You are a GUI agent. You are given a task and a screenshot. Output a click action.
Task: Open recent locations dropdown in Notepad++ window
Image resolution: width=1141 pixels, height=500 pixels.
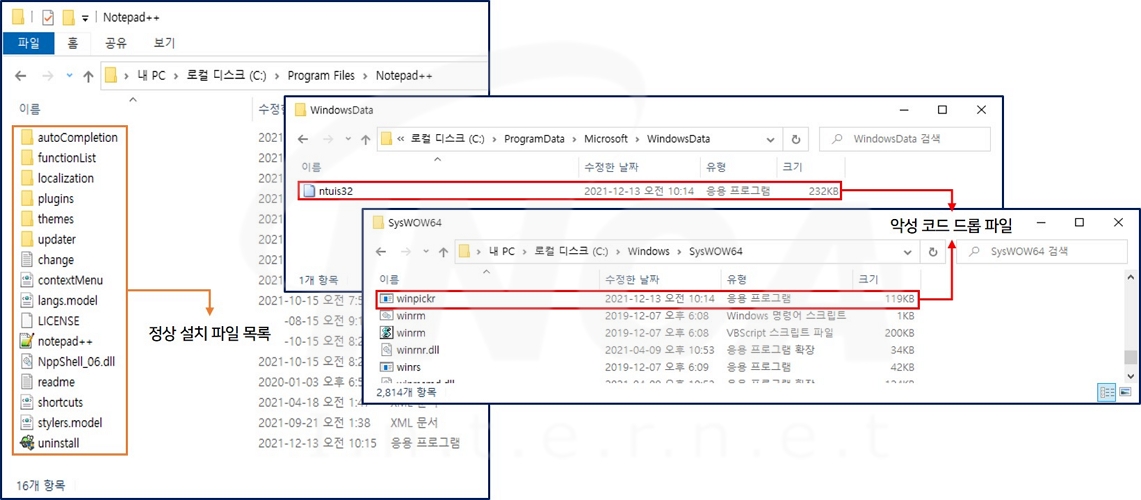pyautogui.click(x=69, y=76)
